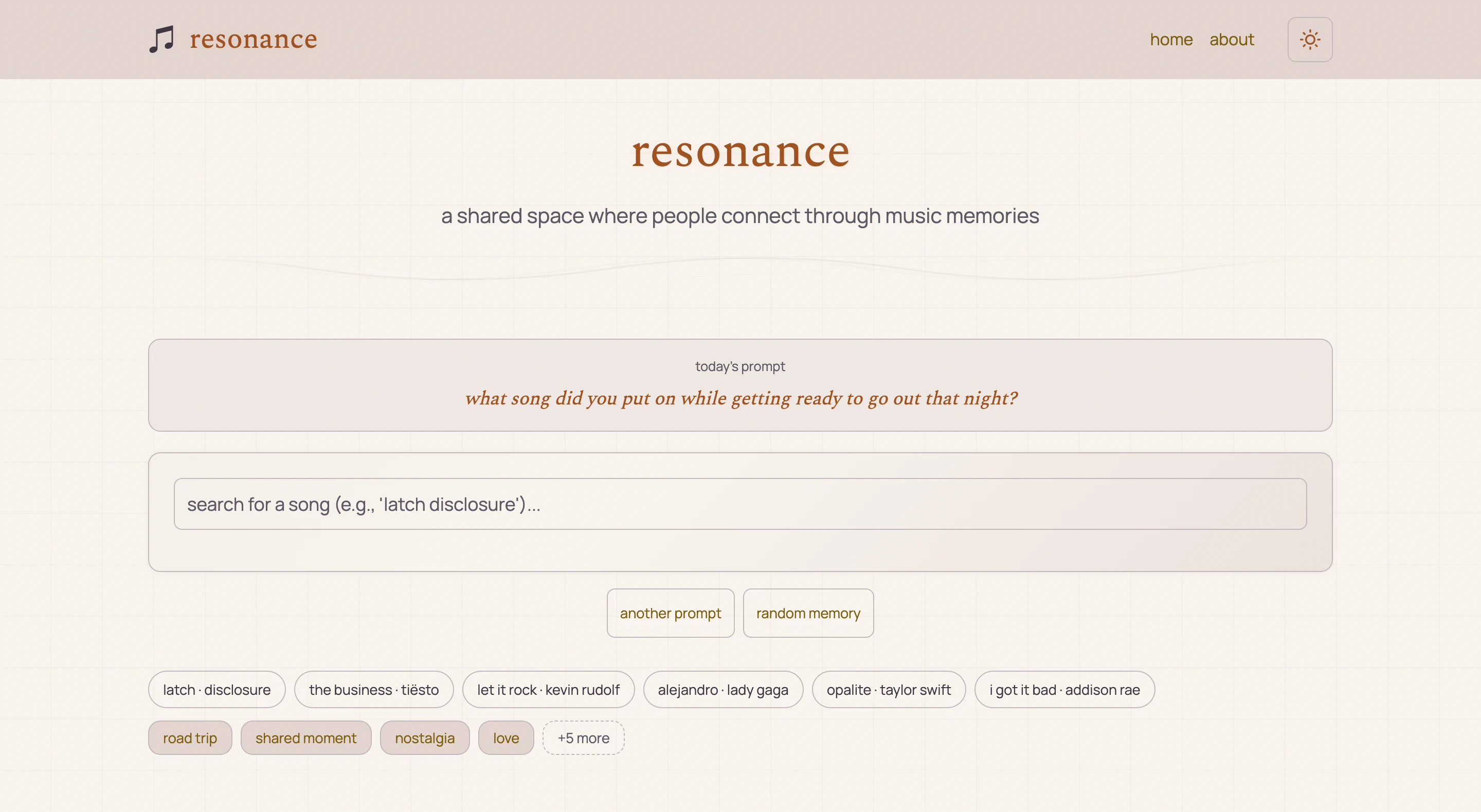Open the about page

(x=1232, y=39)
